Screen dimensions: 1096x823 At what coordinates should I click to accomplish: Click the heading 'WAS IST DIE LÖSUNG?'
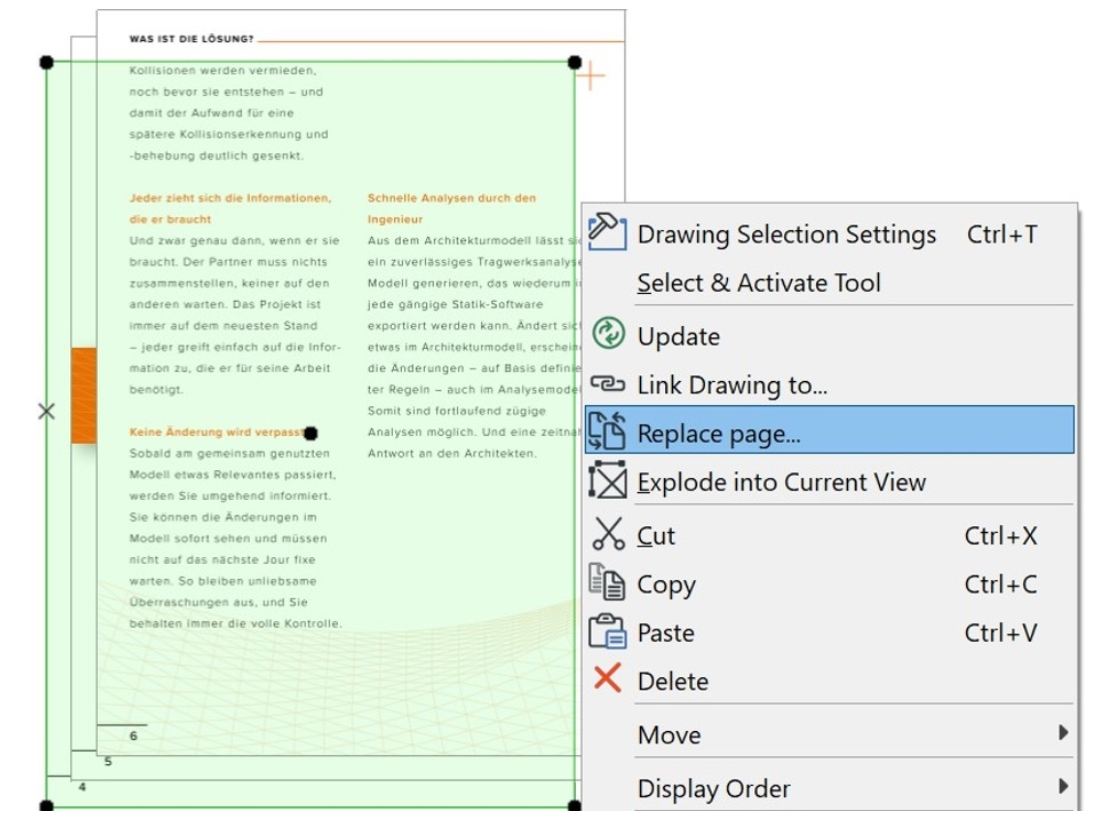pos(192,39)
